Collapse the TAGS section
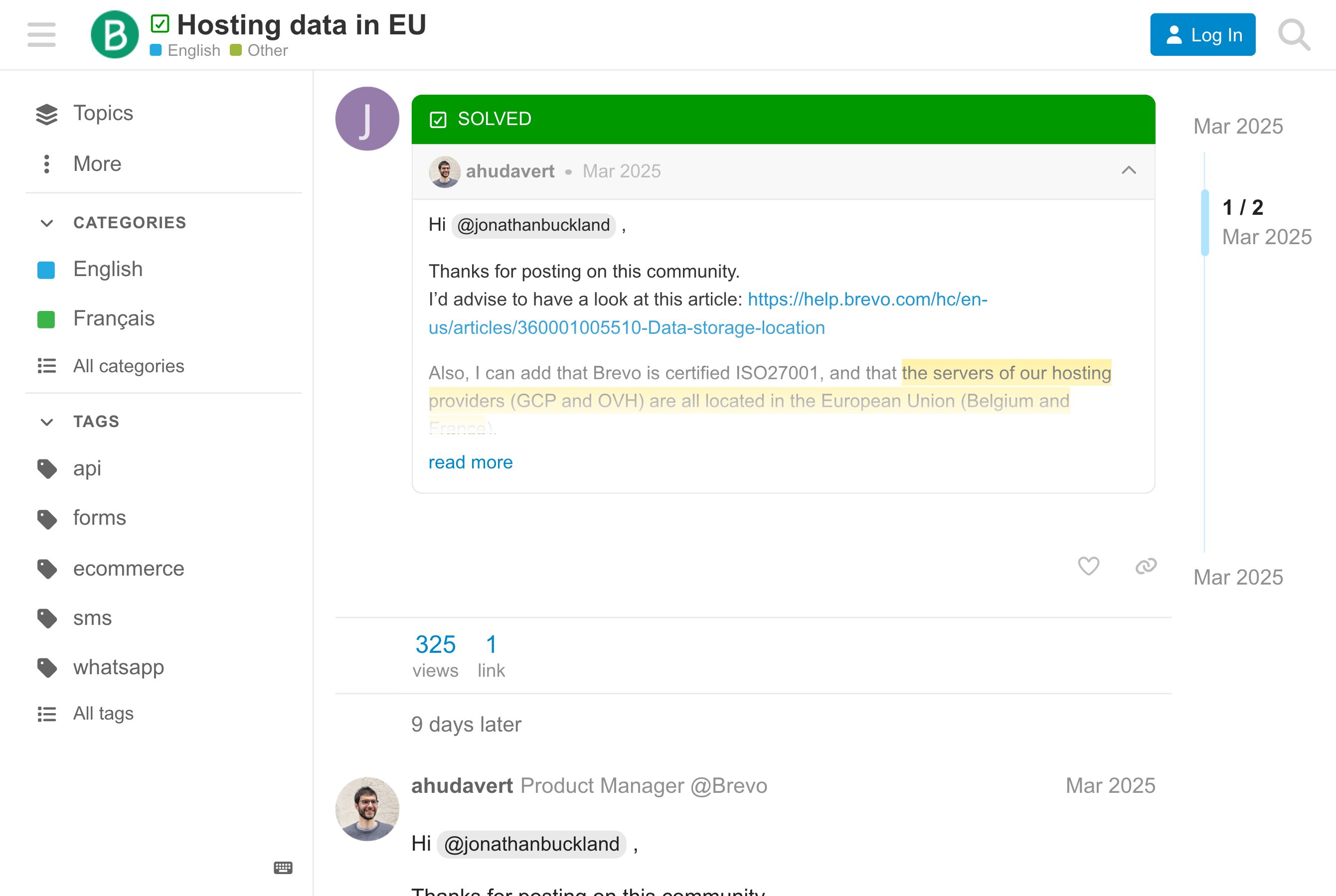This screenshot has height=896, width=1336. click(x=47, y=422)
